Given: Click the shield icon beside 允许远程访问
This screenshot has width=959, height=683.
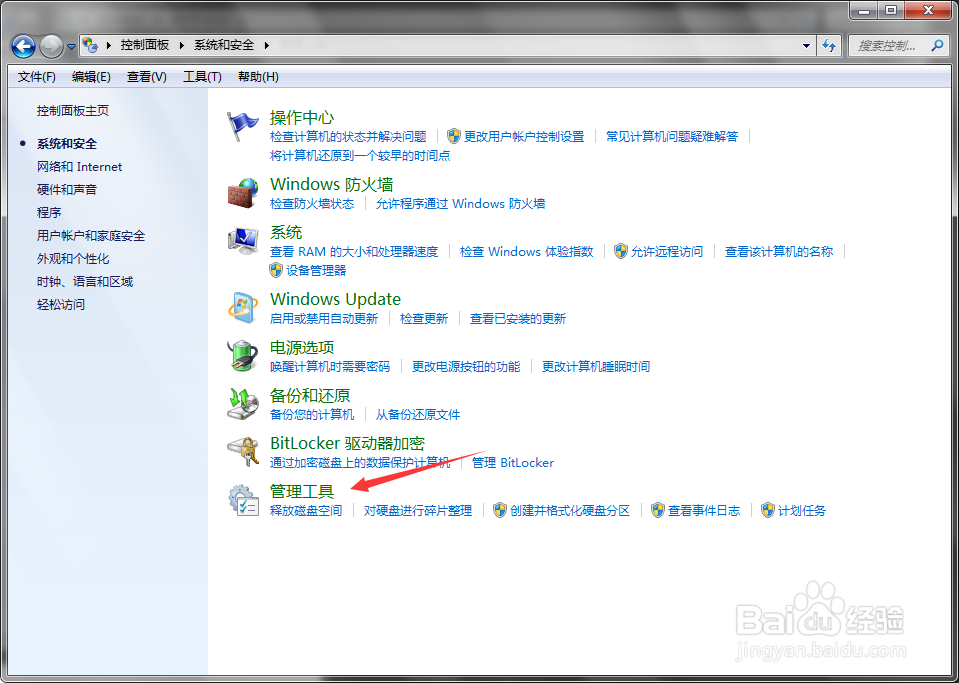Looking at the screenshot, I should 621,251.
